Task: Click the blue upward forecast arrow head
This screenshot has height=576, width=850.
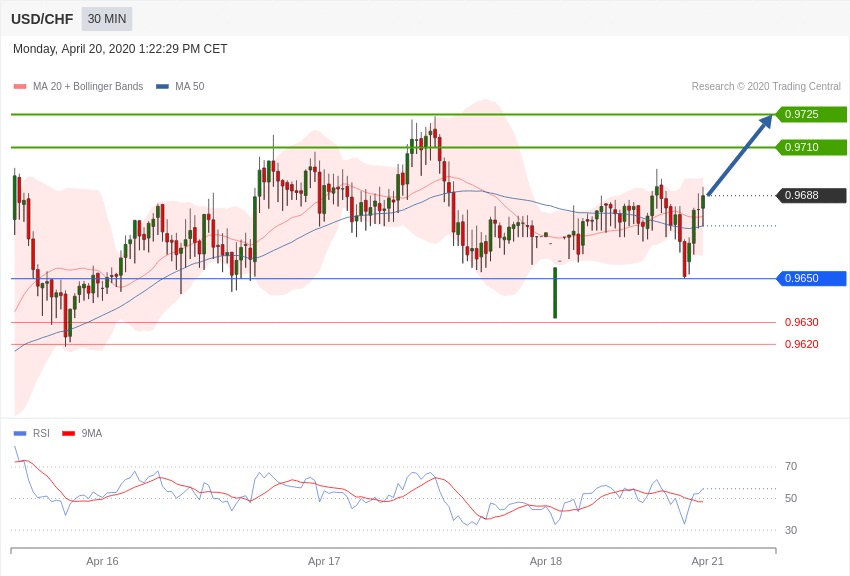Action: coord(765,122)
